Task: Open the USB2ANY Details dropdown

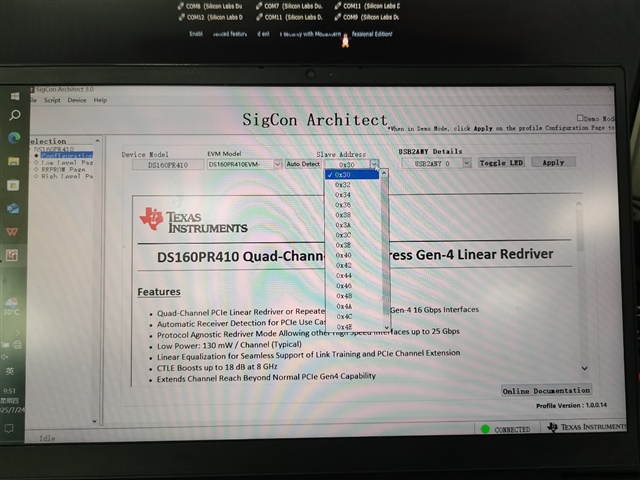Action: pyautogui.click(x=467, y=163)
